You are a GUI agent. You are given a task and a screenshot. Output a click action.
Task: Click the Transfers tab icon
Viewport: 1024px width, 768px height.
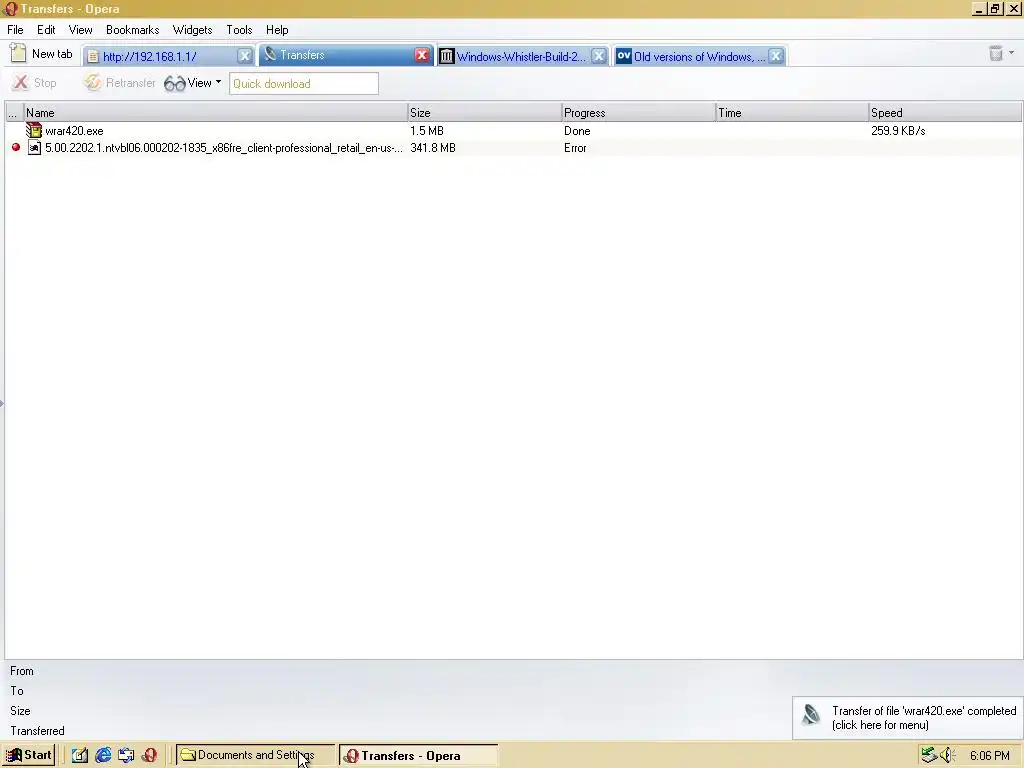(270, 54)
